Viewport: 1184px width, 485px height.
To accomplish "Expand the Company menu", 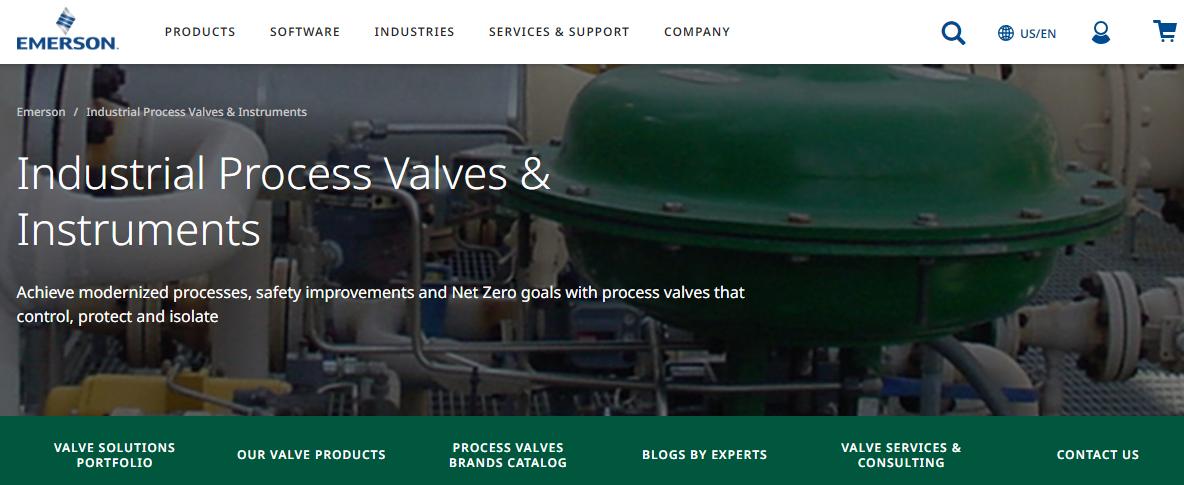I will coord(697,32).
